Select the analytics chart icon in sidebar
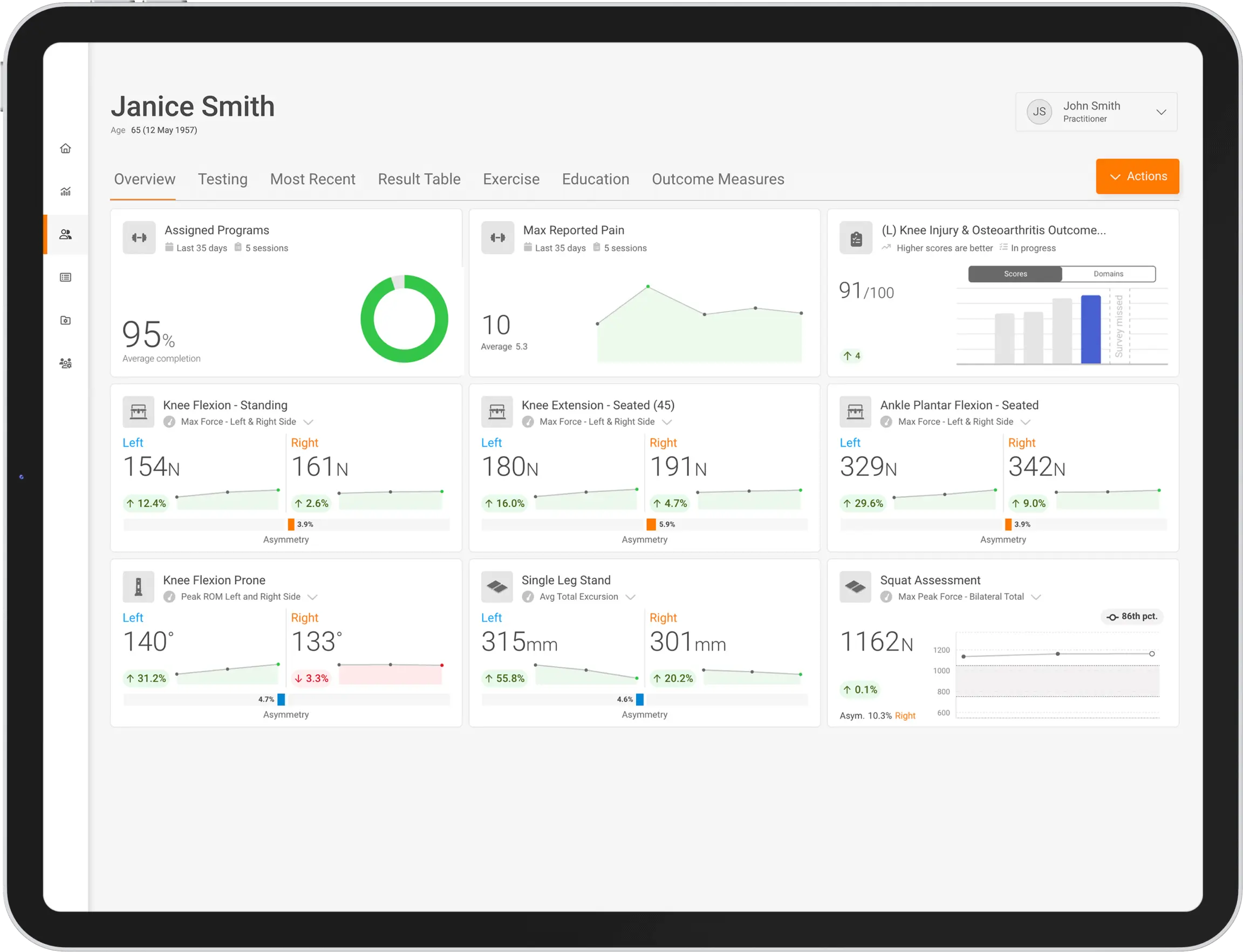This screenshot has height=952, width=1243. [66, 191]
